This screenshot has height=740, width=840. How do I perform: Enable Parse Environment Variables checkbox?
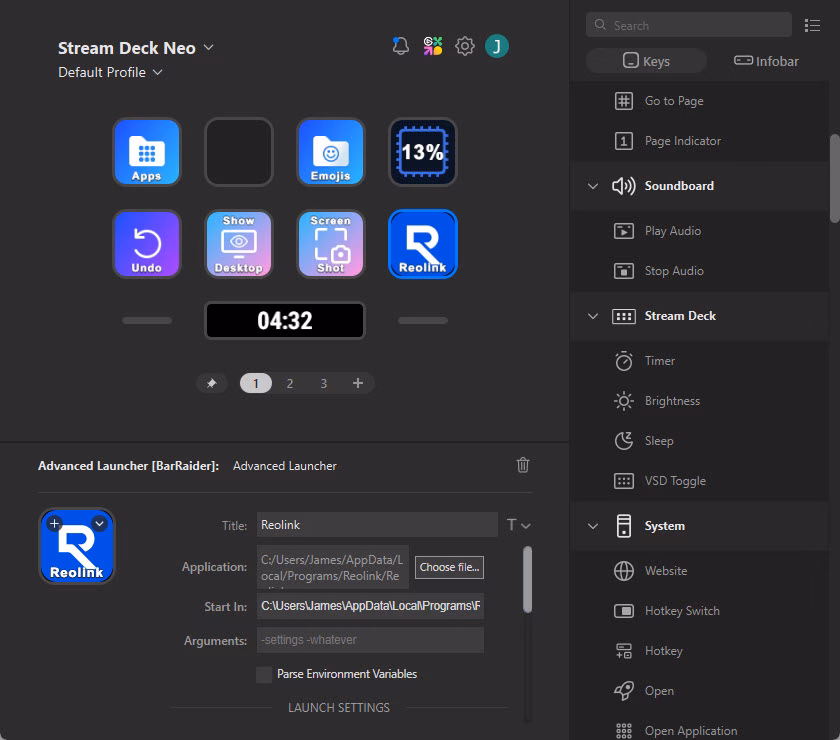coord(264,674)
